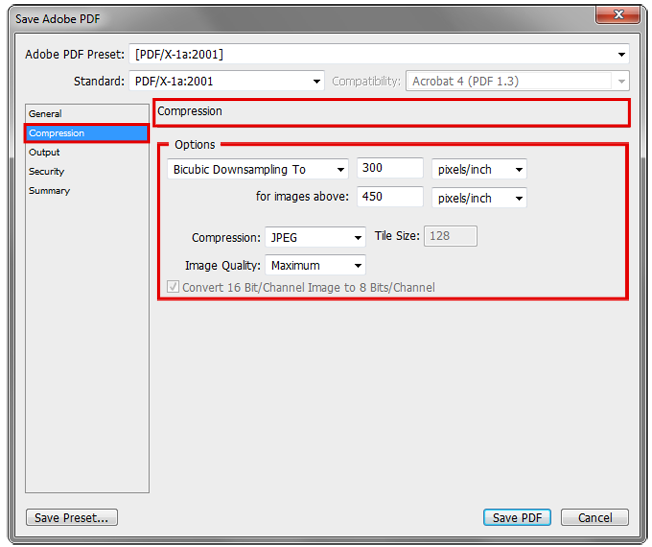Open the Compression JPEG dropdown

315,238
